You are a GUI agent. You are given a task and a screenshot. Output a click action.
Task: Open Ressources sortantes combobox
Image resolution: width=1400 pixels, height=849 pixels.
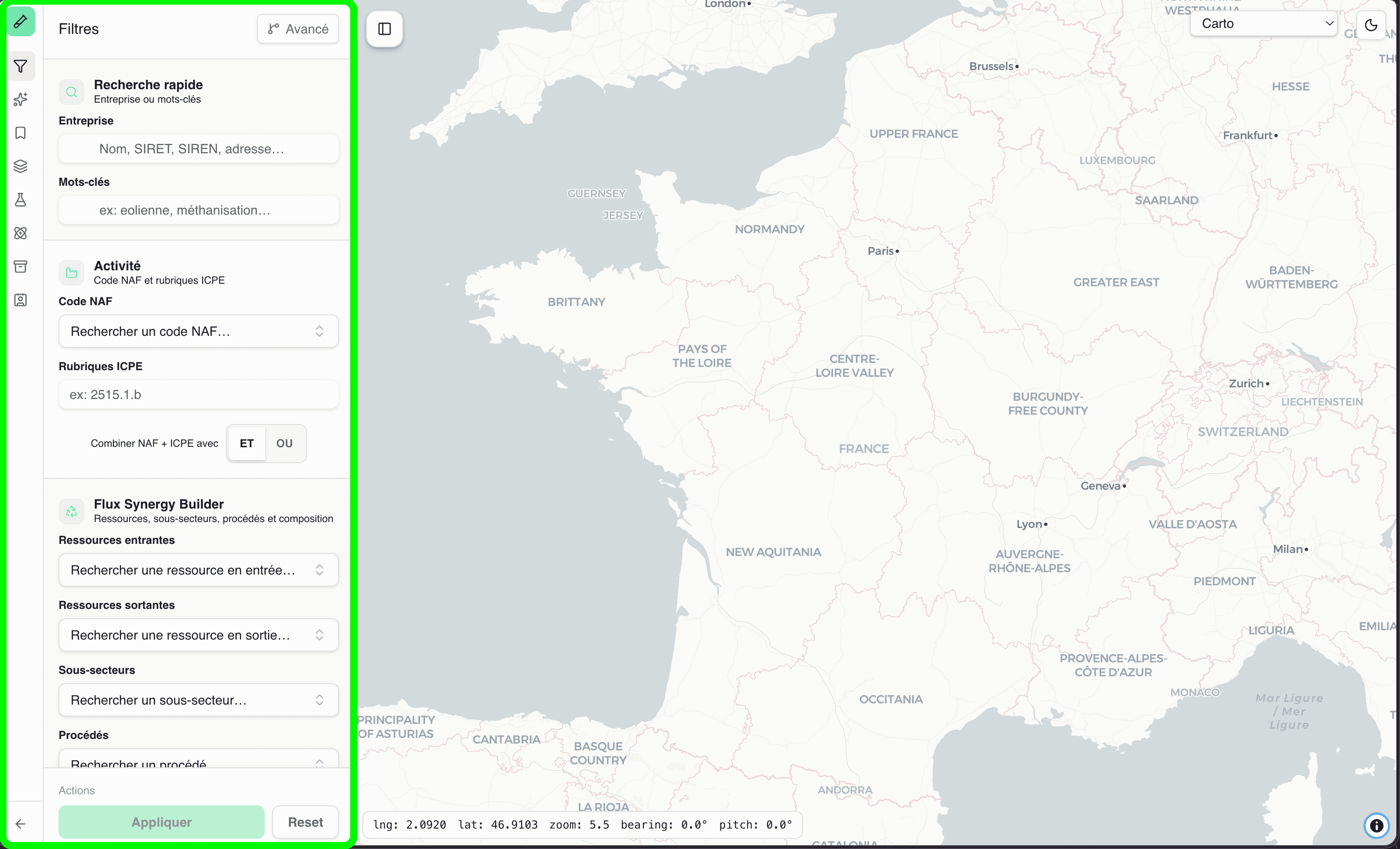[199, 635]
